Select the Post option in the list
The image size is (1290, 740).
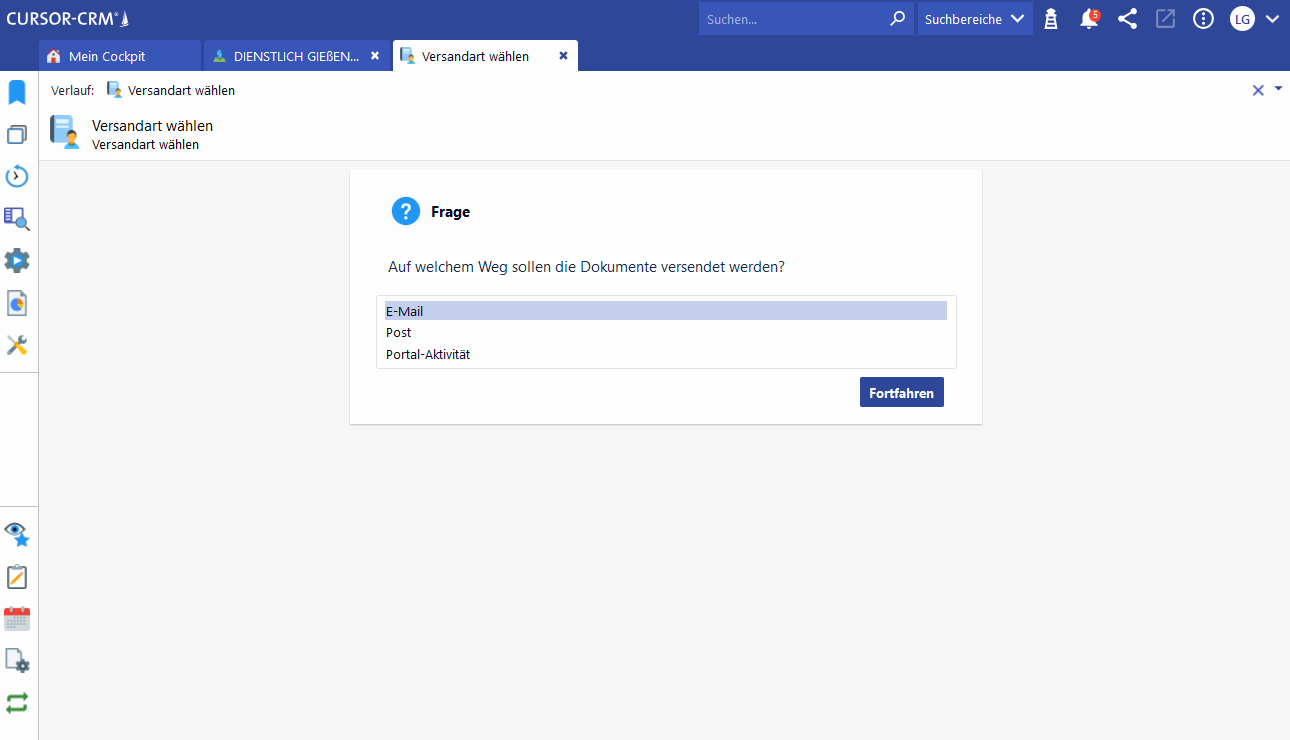(x=665, y=332)
